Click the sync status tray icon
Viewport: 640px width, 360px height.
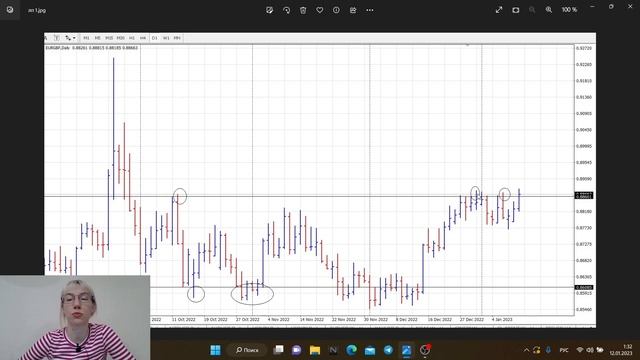pos(537,350)
